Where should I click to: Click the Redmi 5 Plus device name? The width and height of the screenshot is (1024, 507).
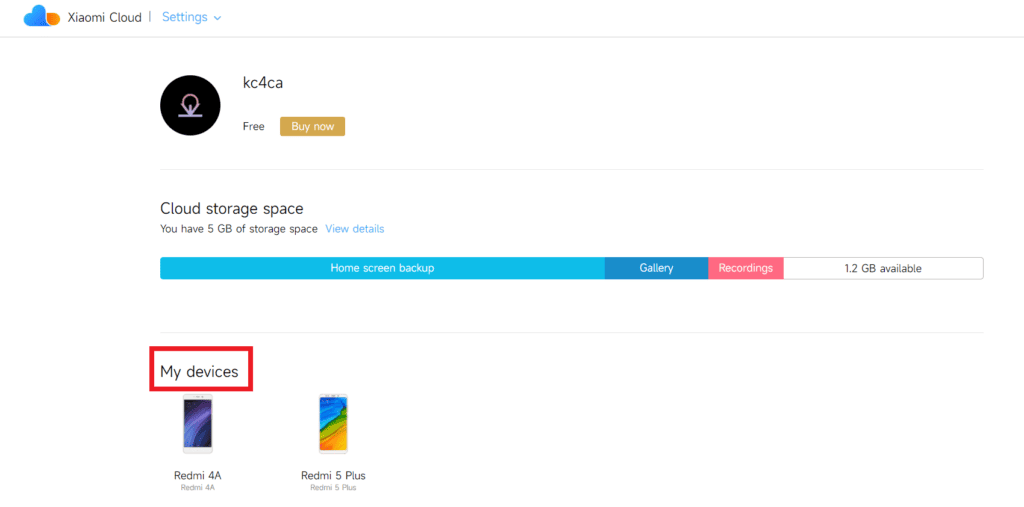tap(333, 475)
